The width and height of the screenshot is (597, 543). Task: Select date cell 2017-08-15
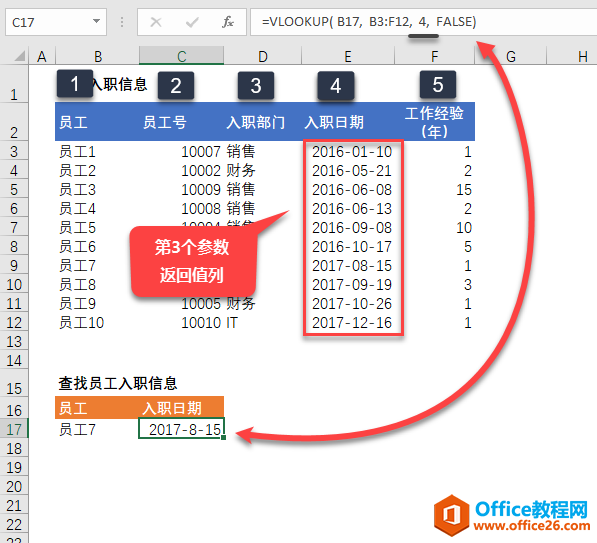[x=352, y=266]
